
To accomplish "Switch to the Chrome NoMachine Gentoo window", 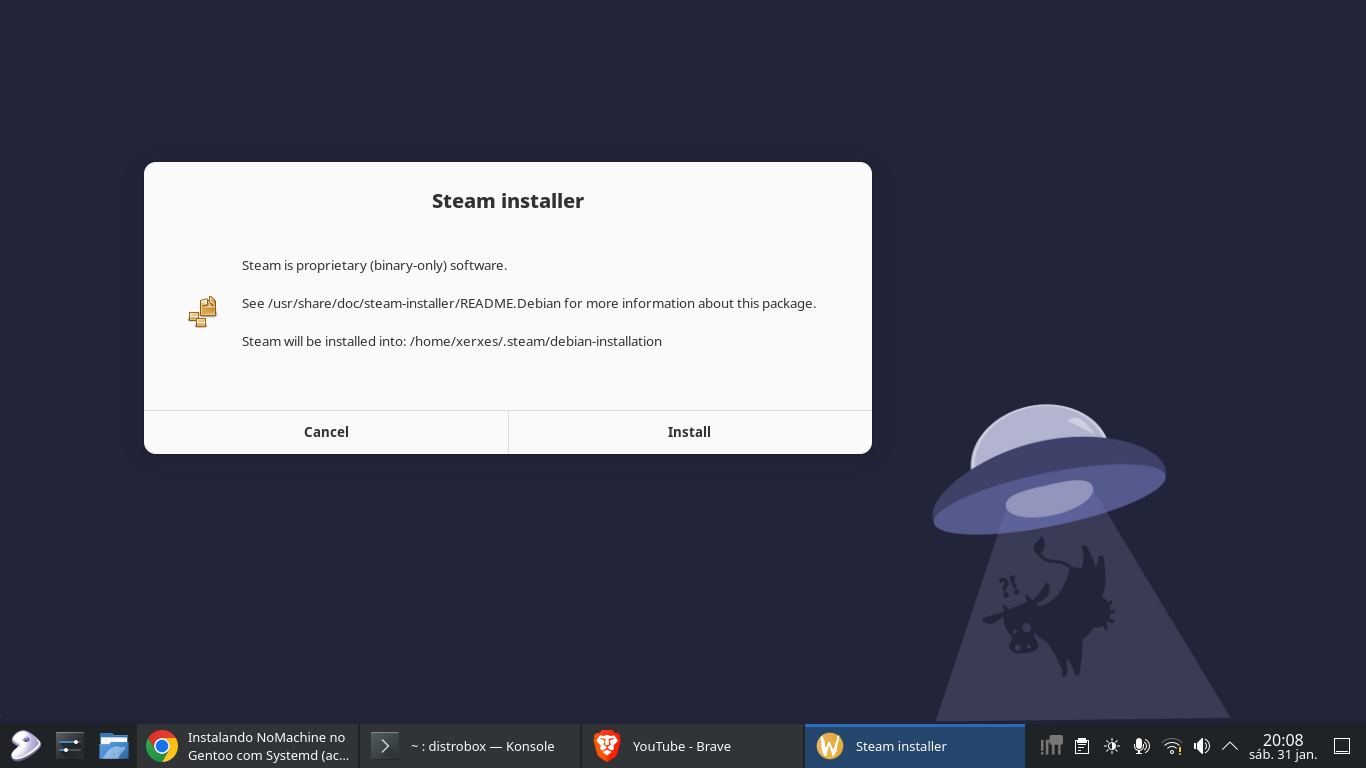I will pyautogui.click(x=248, y=746).
